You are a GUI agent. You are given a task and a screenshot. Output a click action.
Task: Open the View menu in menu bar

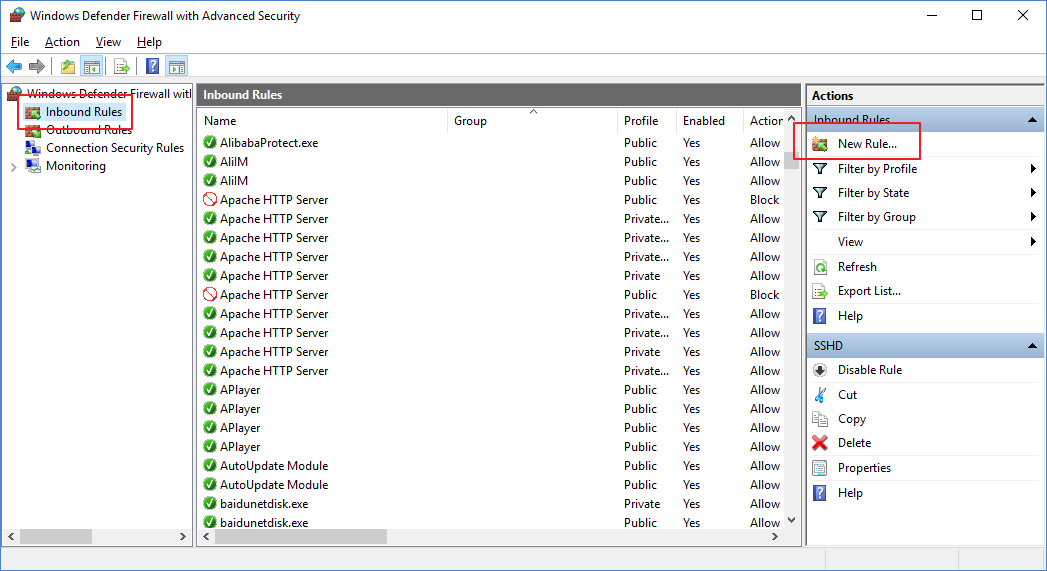pyautogui.click(x=108, y=42)
